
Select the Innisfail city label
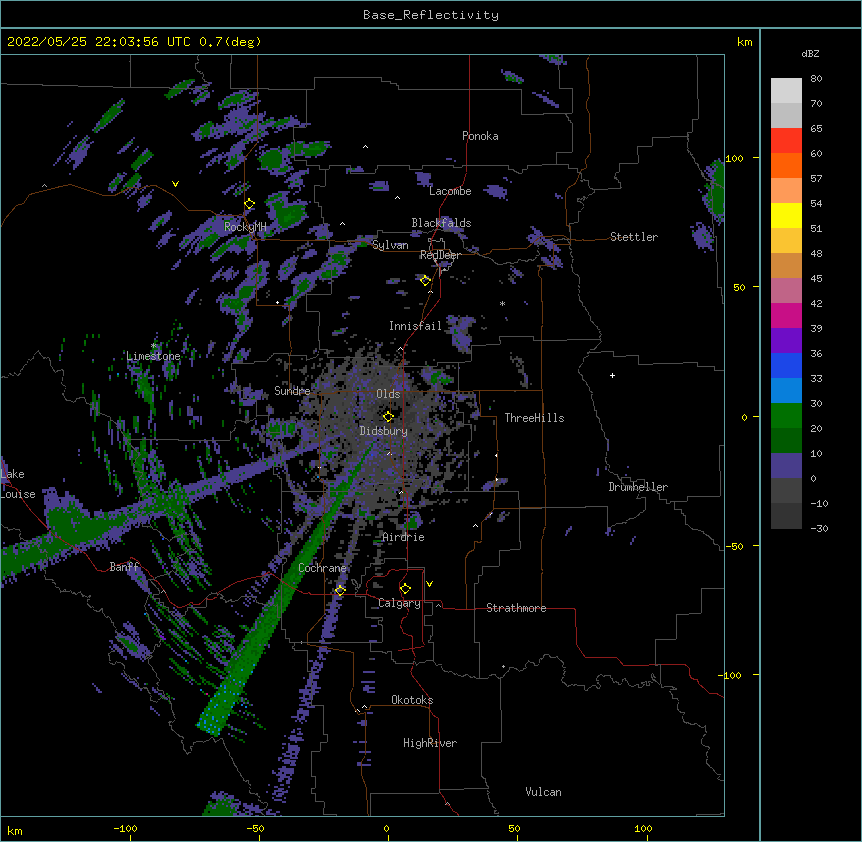[x=415, y=326]
